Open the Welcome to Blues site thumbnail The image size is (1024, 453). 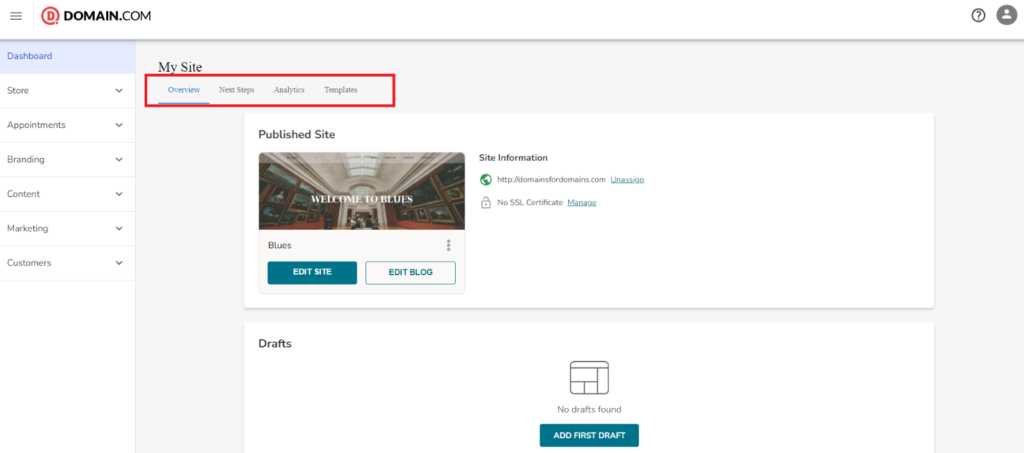point(362,191)
